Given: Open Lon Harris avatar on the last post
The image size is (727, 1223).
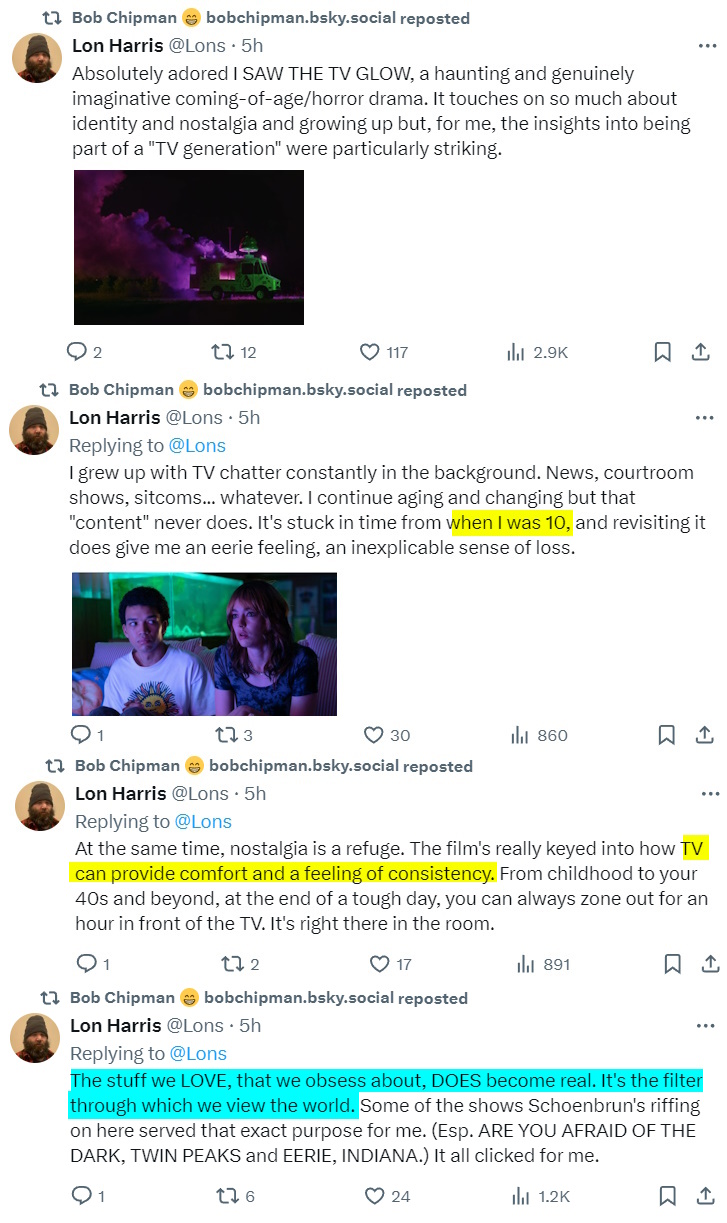Looking at the screenshot, I should (x=34, y=1037).
